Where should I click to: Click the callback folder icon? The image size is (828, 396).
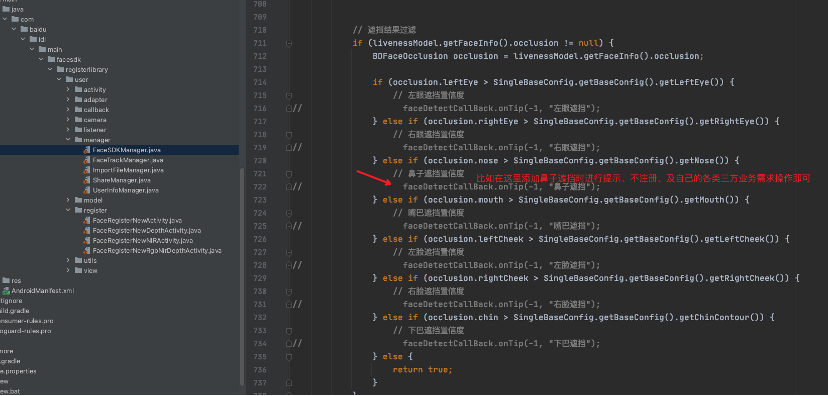(78, 110)
